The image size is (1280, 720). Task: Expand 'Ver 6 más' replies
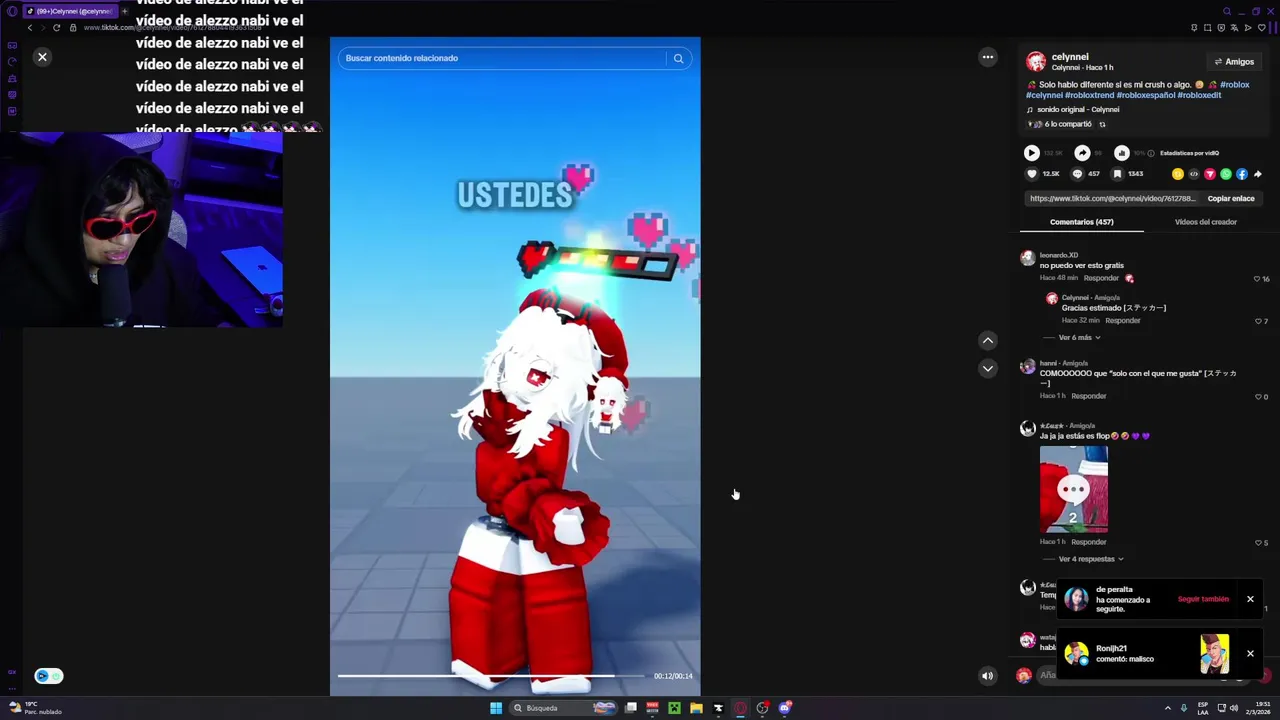[x=1079, y=337]
